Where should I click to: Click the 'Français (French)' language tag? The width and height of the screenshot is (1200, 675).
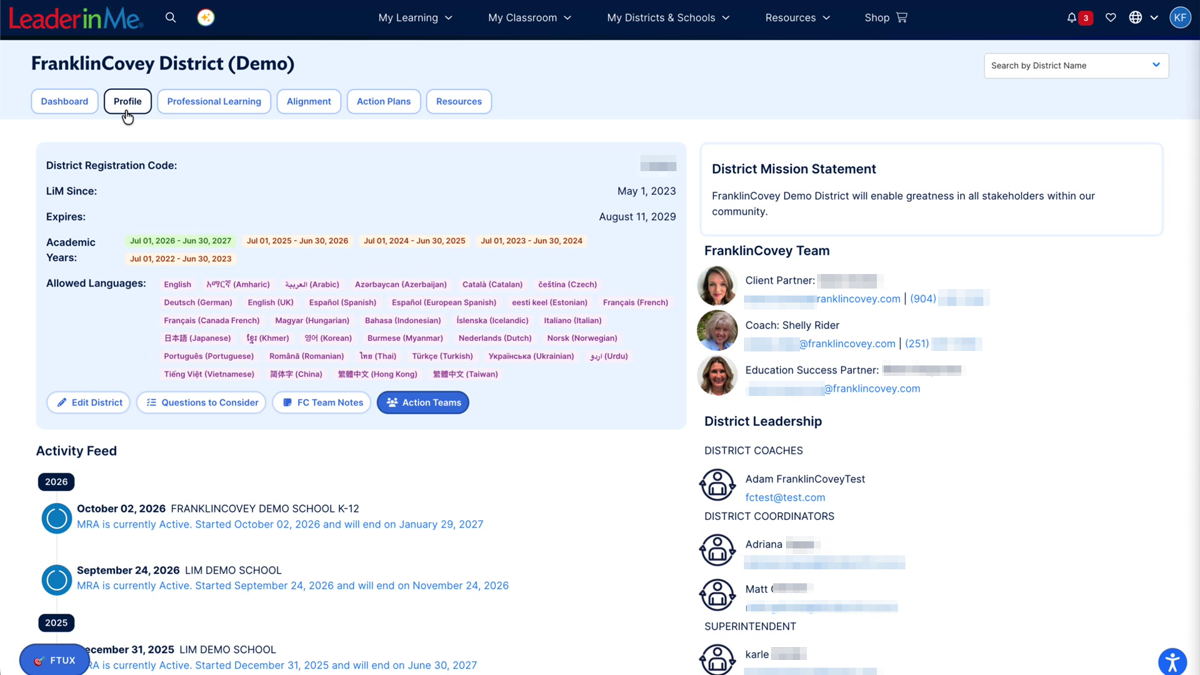(635, 302)
